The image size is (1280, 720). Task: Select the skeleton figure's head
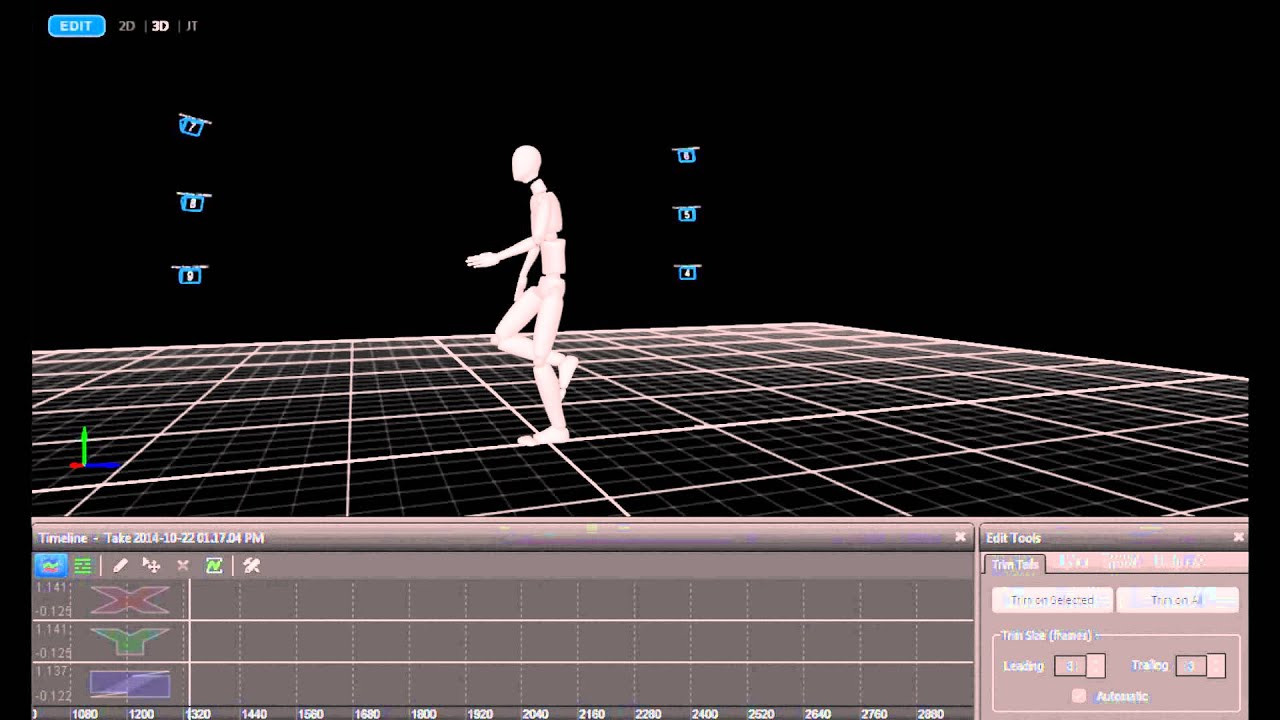[526, 165]
